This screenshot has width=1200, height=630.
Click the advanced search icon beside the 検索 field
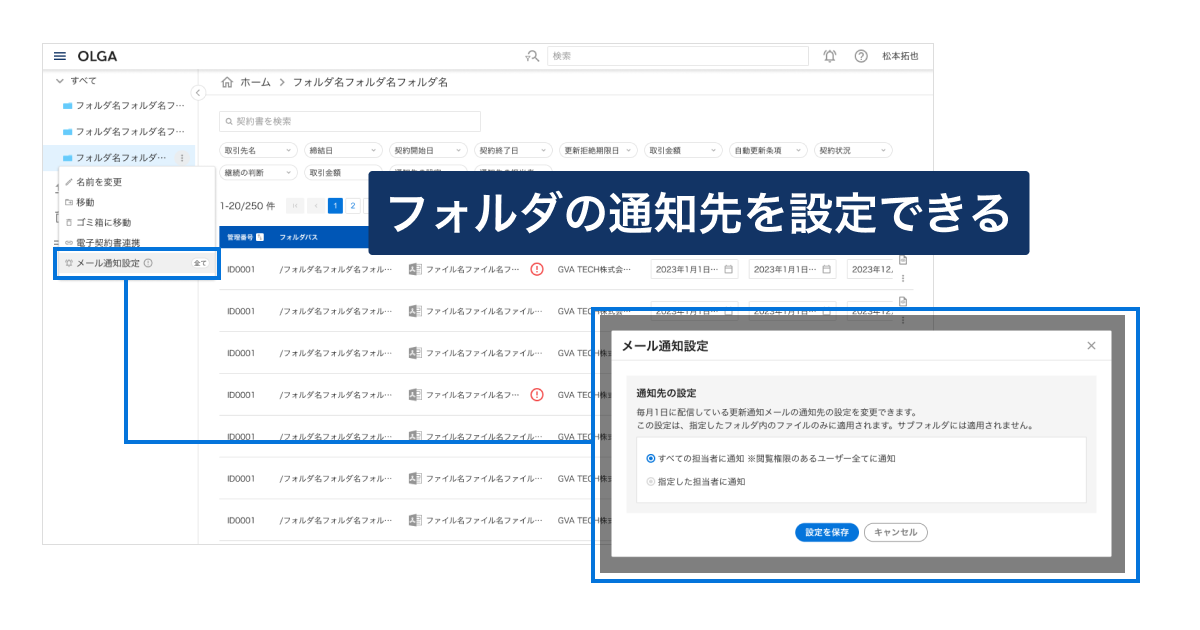tap(532, 56)
